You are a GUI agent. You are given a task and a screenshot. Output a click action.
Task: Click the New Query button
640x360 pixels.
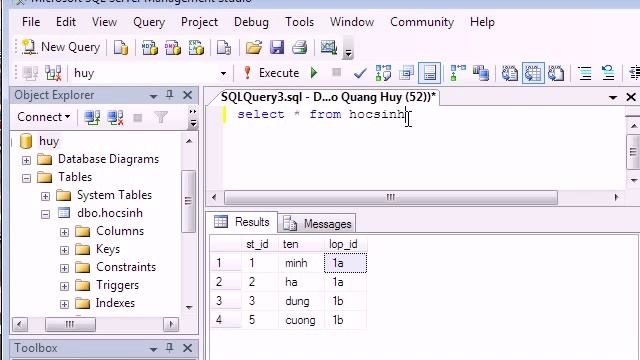(61, 47)
